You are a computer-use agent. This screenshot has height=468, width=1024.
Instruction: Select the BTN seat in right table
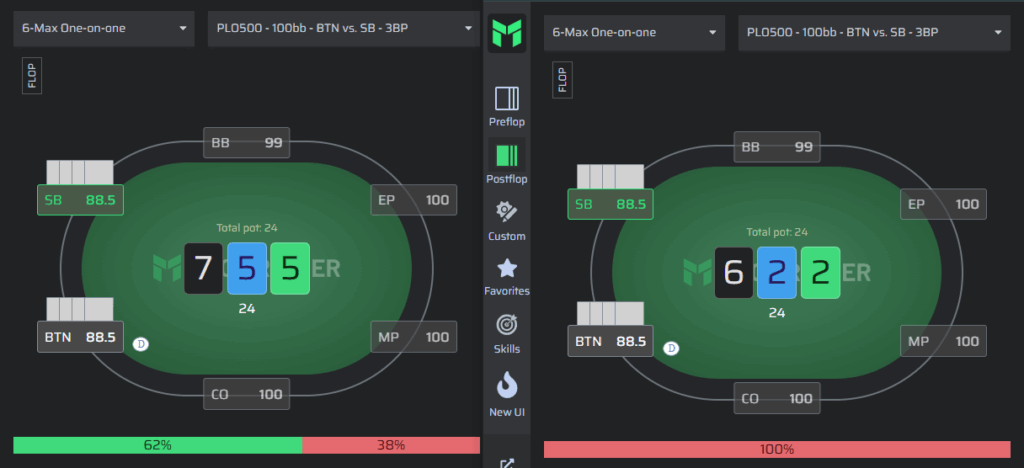coord(611,341)
